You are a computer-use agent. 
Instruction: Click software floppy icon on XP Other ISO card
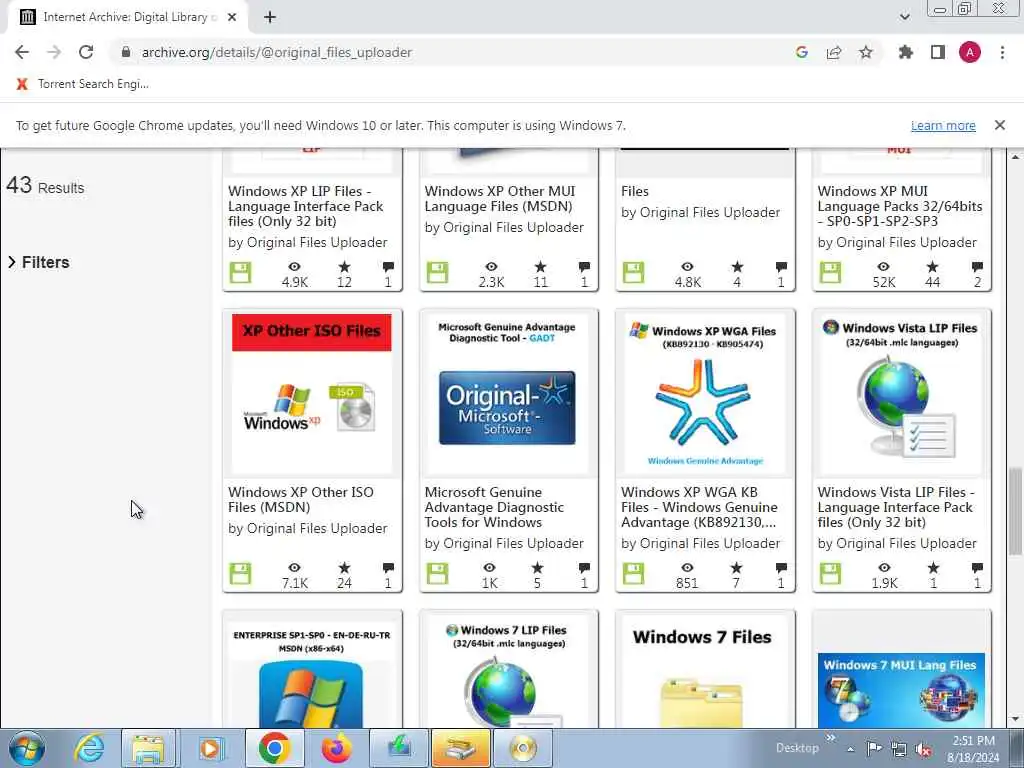tap(240, 573)
